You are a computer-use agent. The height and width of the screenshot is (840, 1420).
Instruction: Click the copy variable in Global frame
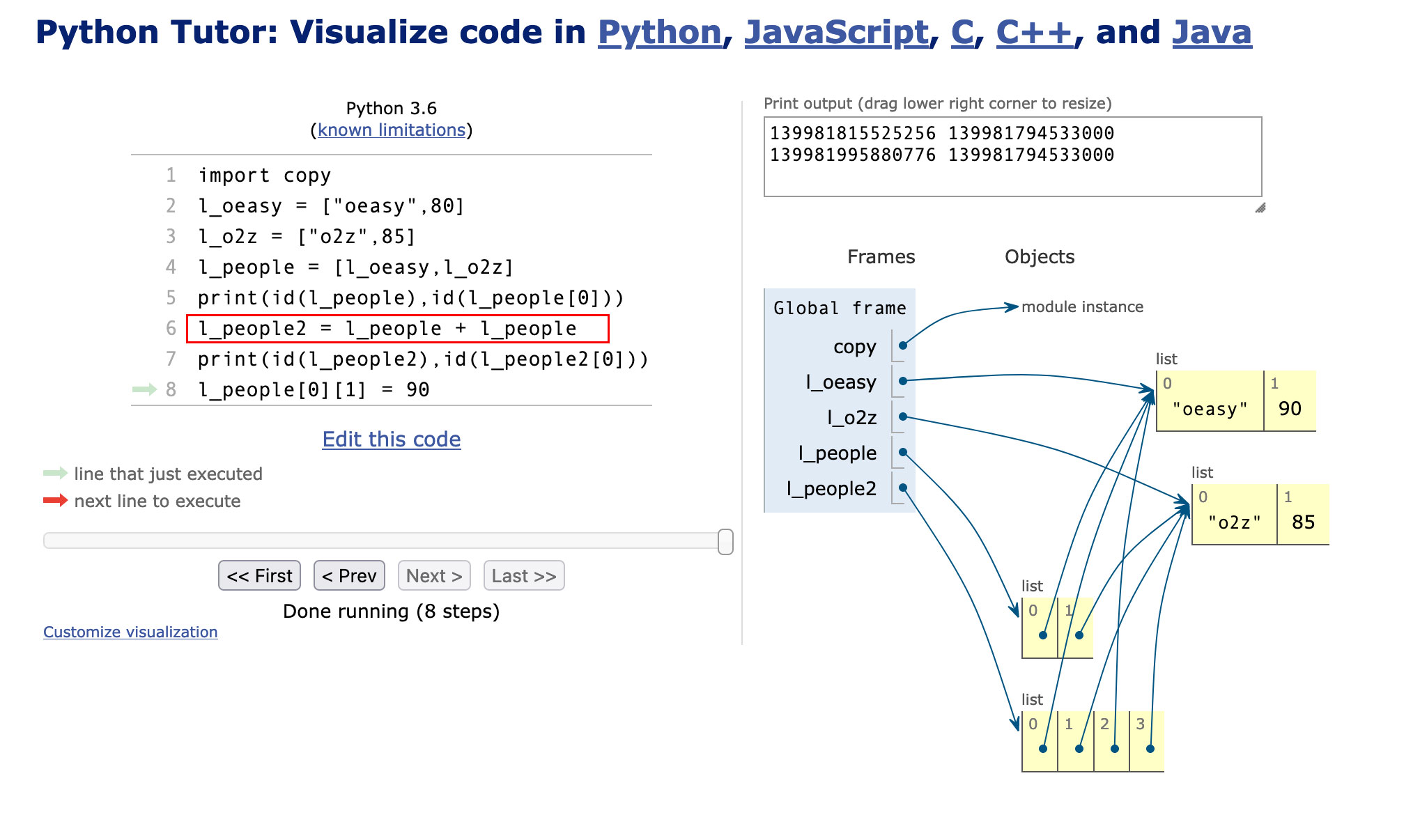[854, 347]
